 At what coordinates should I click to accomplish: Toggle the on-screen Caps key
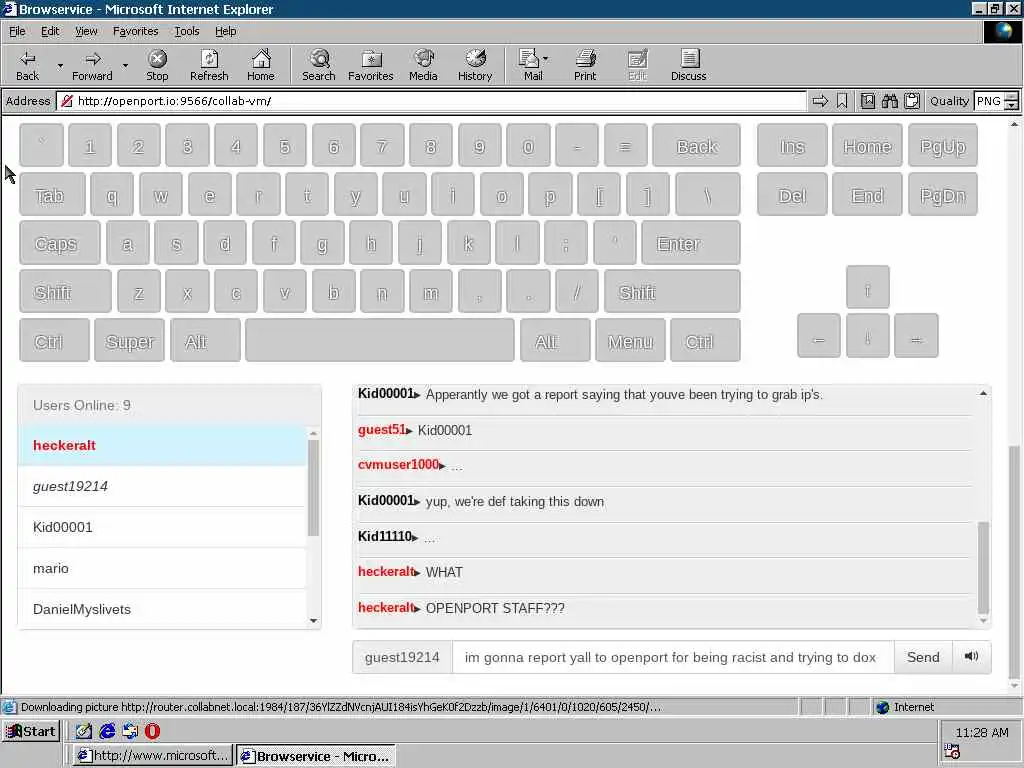(60, 243)
